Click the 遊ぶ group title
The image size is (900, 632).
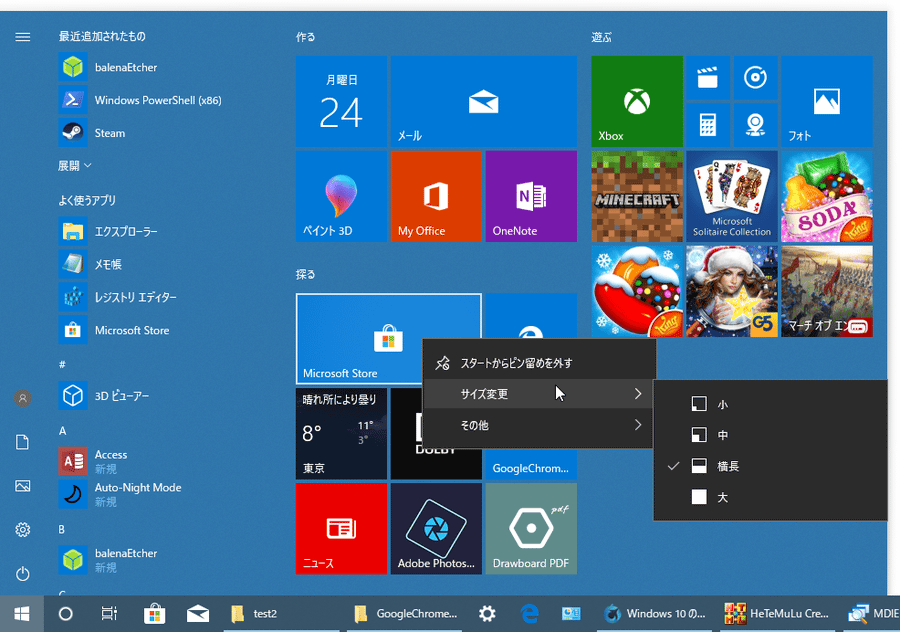click(602, 37)
